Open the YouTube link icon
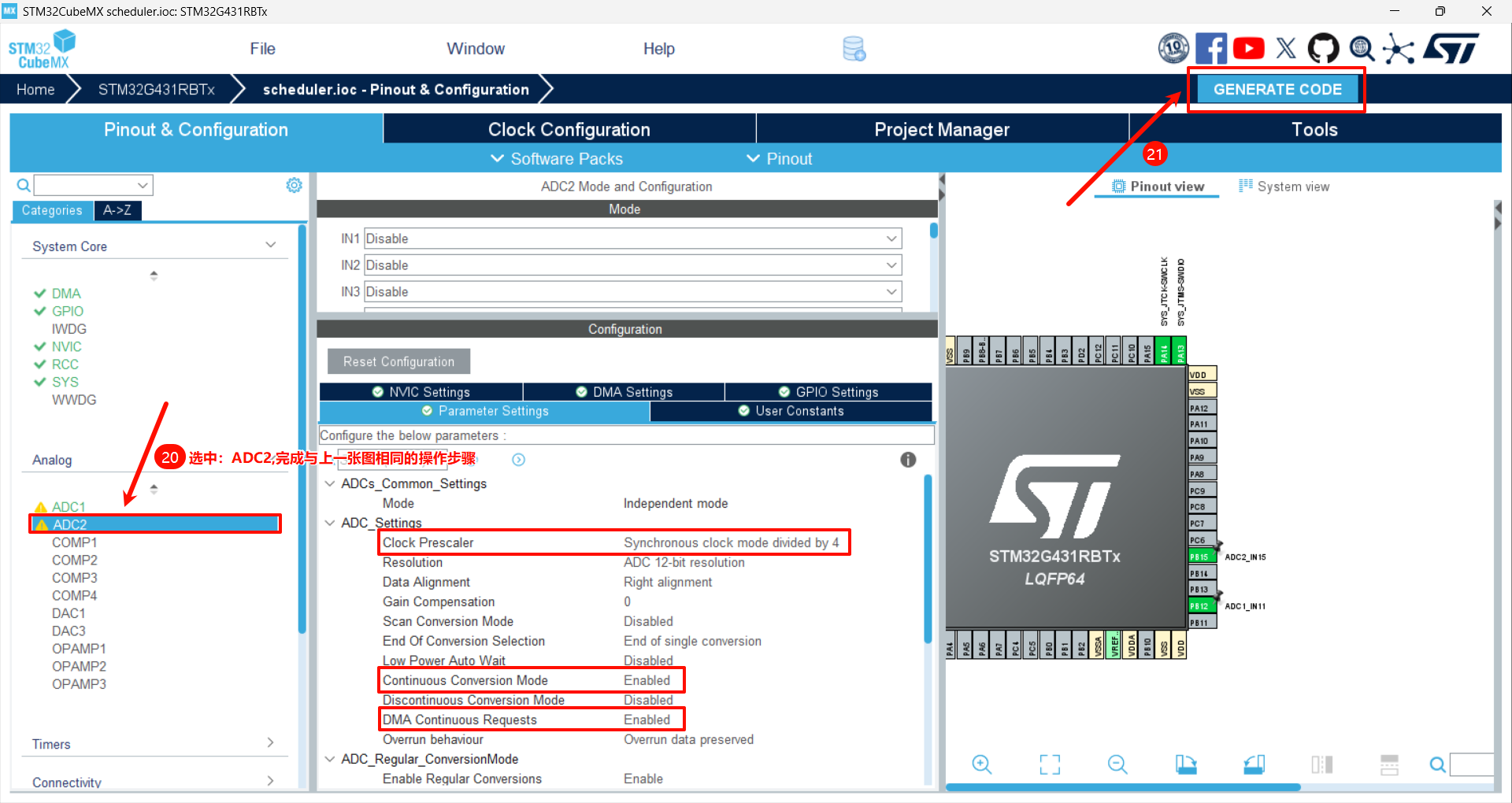This screenshot has height=803, width=1512. 1249,49
